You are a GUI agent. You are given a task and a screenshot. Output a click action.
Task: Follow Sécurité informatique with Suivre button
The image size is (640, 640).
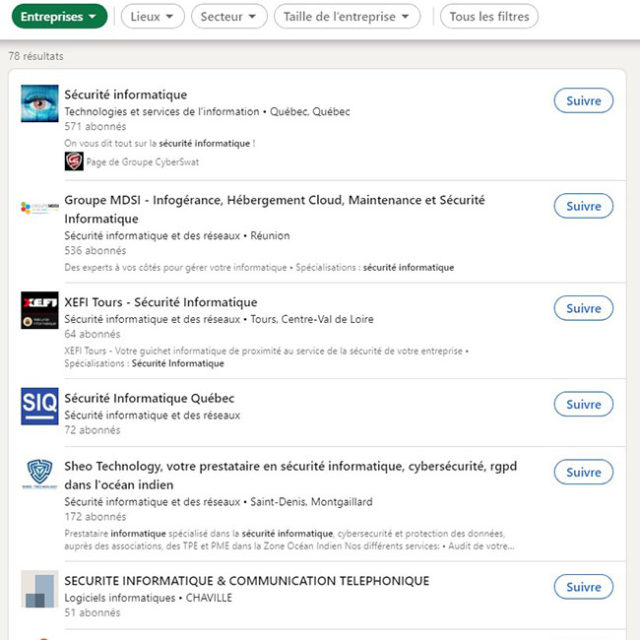(x=584, y=101)
